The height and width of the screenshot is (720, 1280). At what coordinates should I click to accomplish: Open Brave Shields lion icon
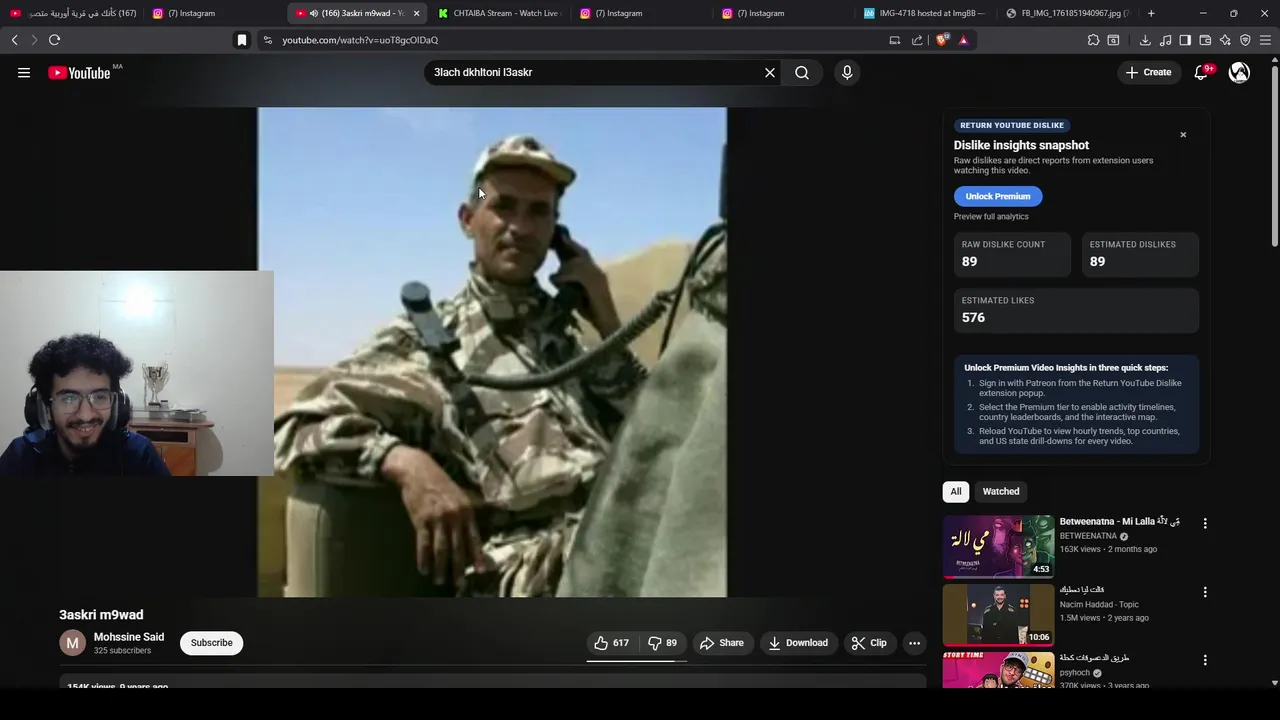point(941,40)
